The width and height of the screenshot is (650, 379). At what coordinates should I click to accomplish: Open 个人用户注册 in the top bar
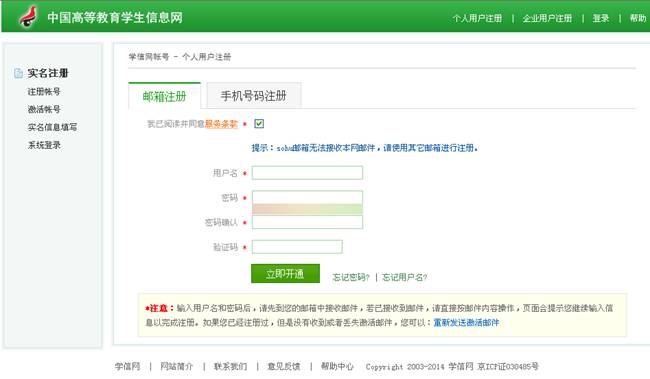tap(477, 18)
